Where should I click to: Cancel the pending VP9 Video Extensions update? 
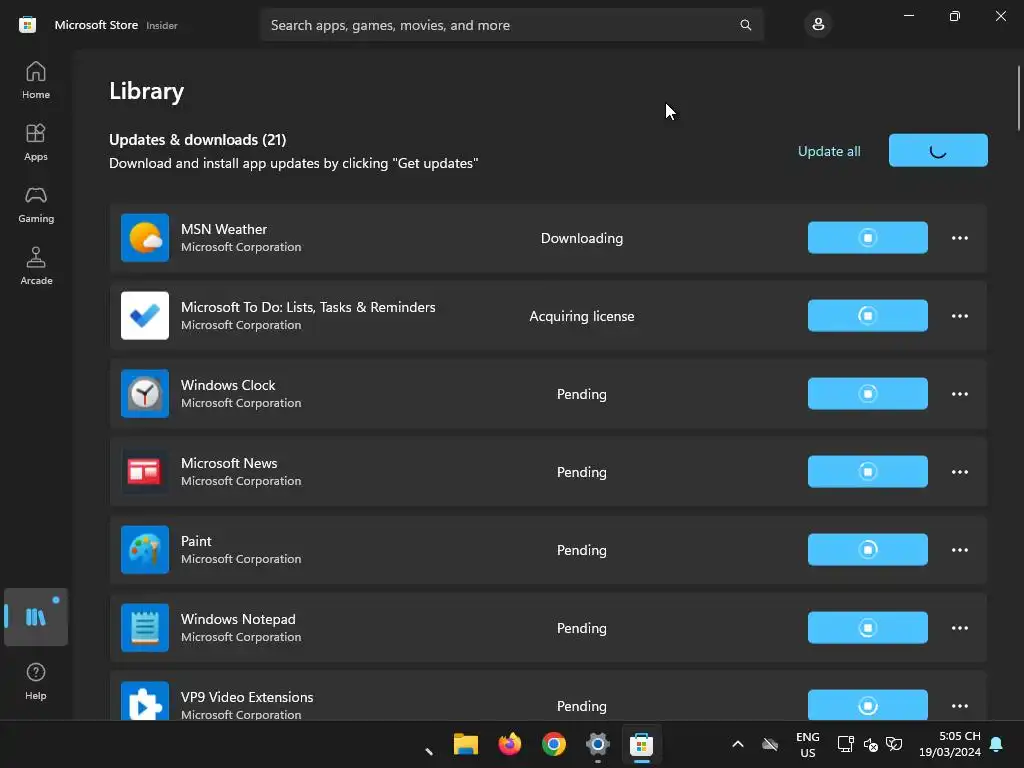(867, 705)
